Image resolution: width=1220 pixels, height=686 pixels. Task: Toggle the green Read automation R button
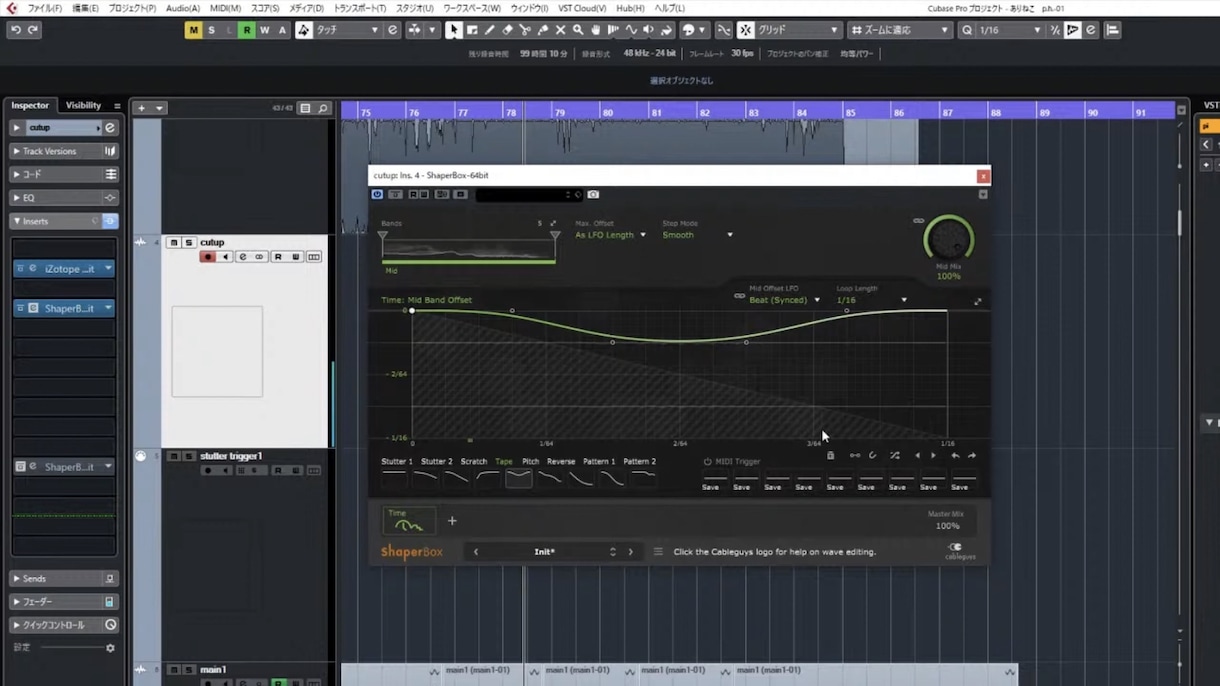tap(246, 30)
